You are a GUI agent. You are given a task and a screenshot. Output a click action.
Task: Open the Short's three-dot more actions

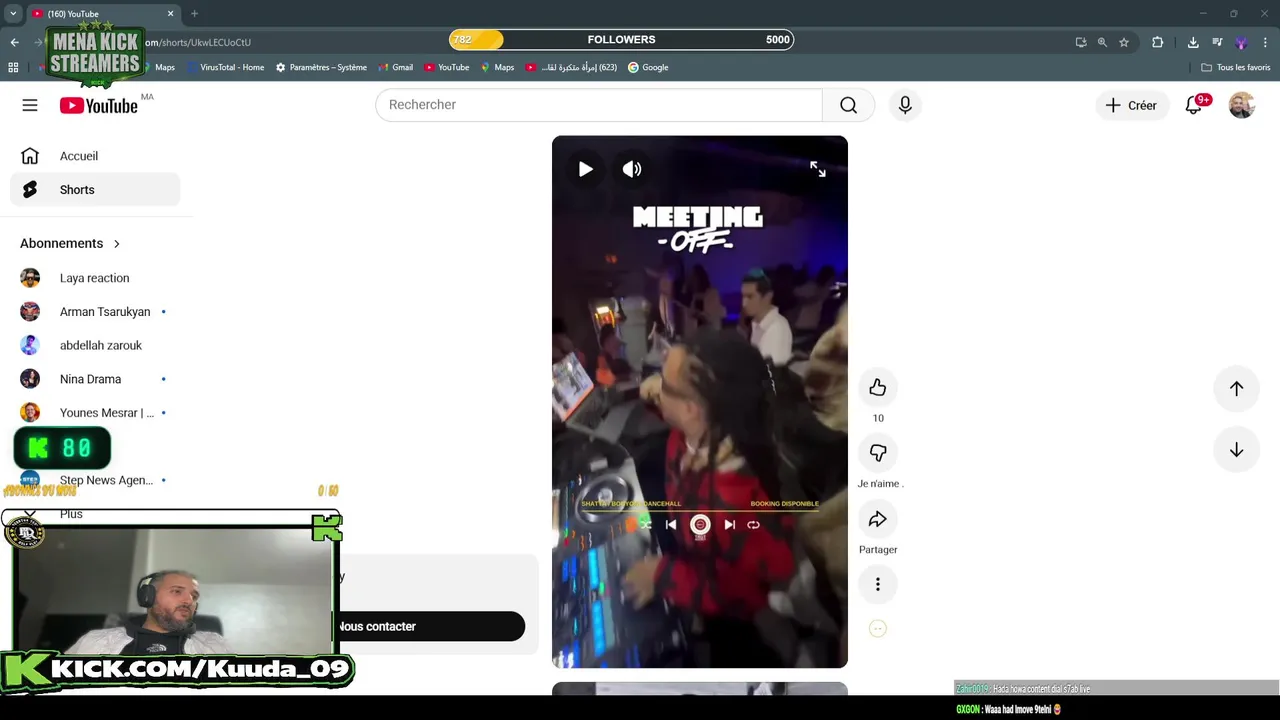coord(878,584)
